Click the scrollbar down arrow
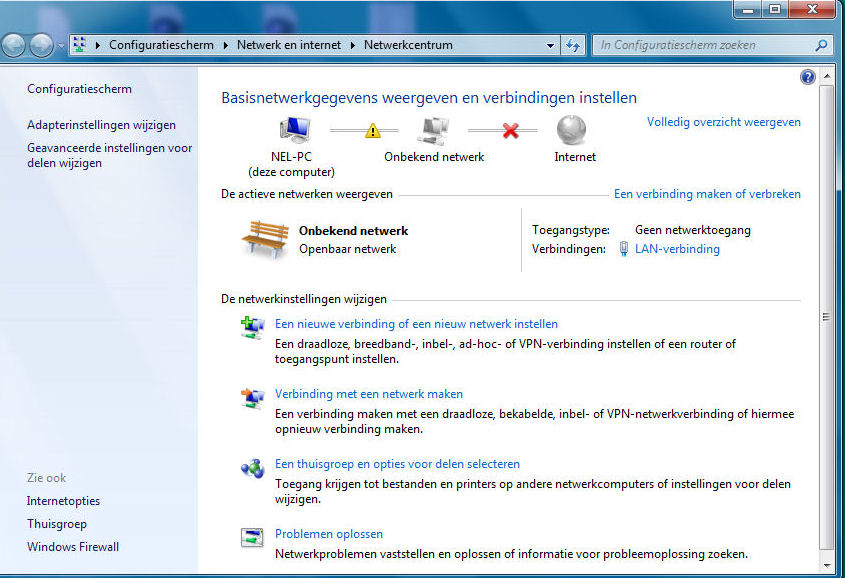 tap(827, 566)
